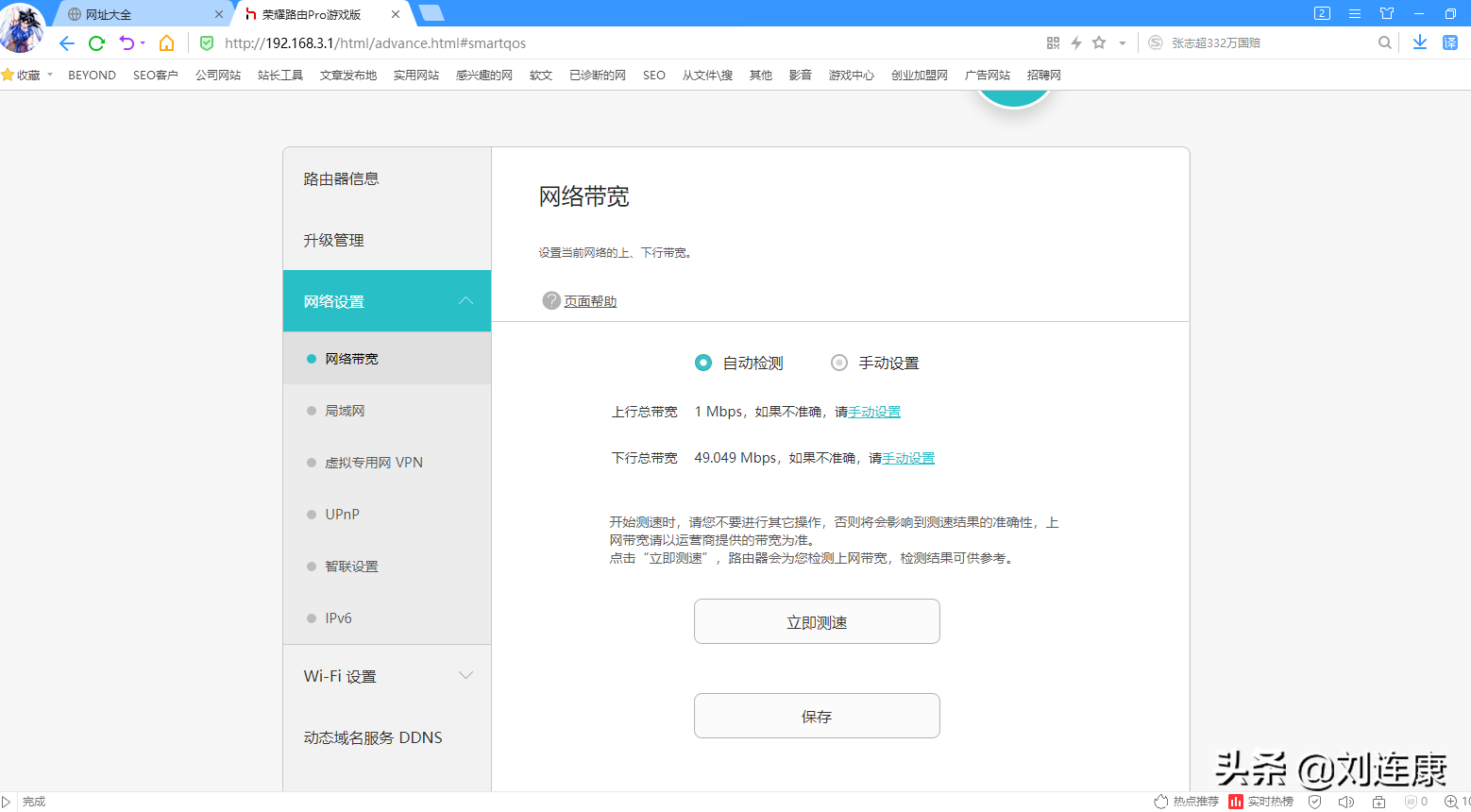
Task: Click the download manager icon
Action: click(1420, 42)
